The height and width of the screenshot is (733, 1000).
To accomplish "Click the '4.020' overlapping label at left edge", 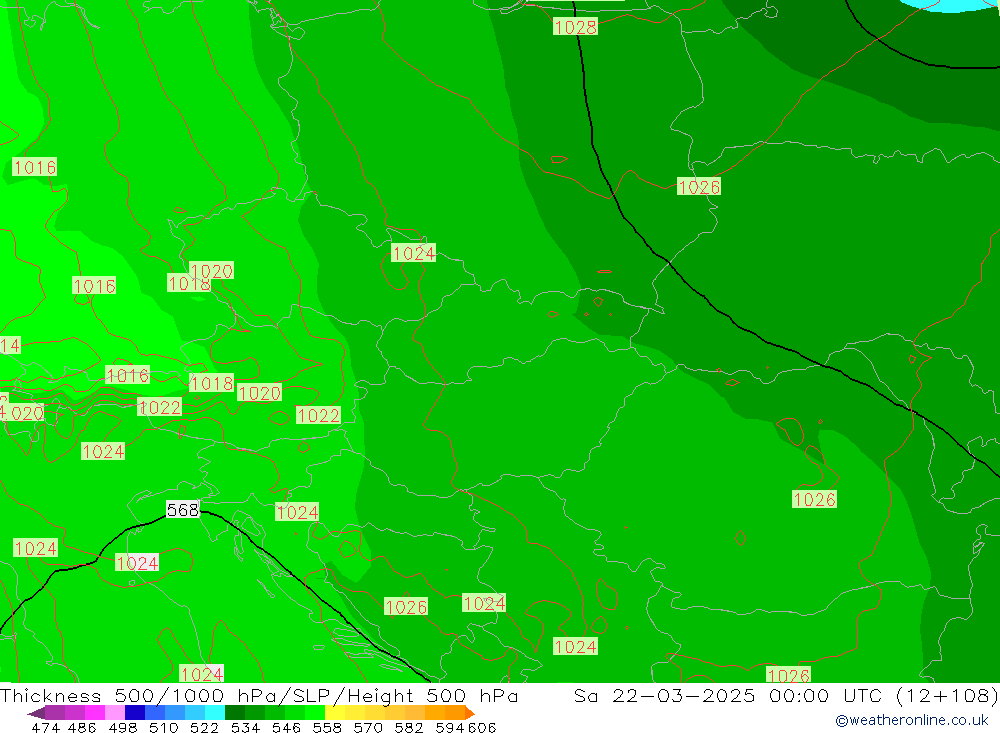I will (22, 413).
